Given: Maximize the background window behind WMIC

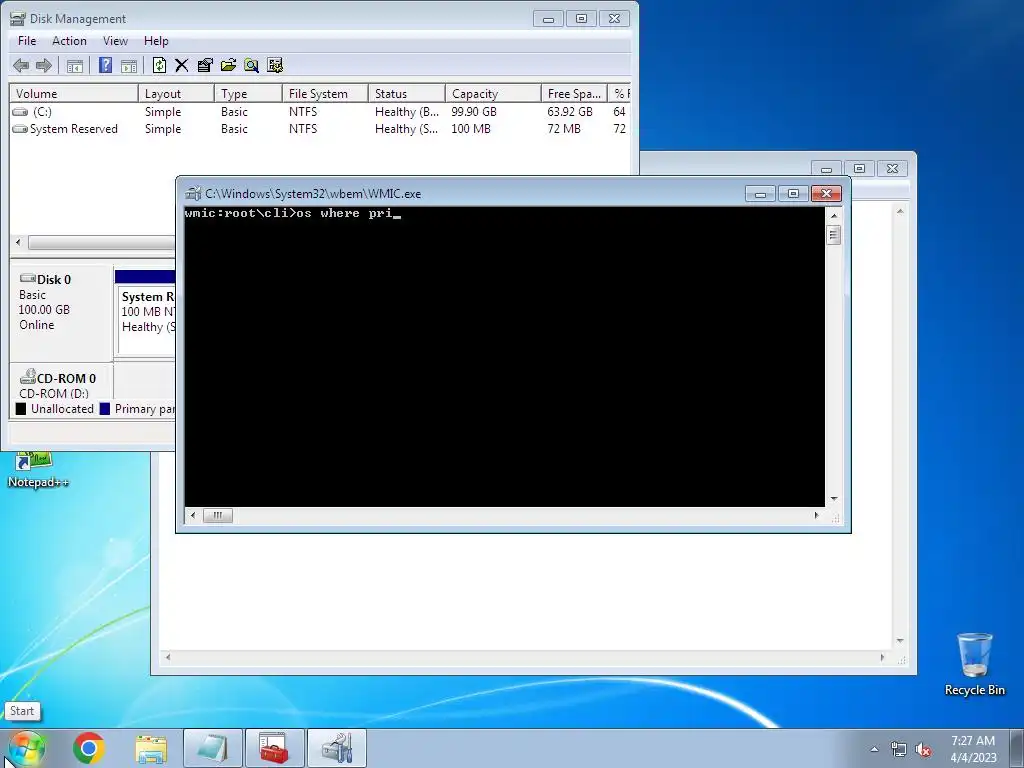Looking at the screenshot, I should point(859,168).
